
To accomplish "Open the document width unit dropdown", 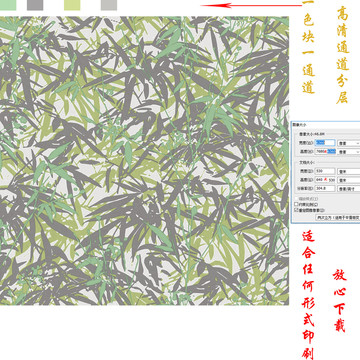I will [x=349, y=171].
